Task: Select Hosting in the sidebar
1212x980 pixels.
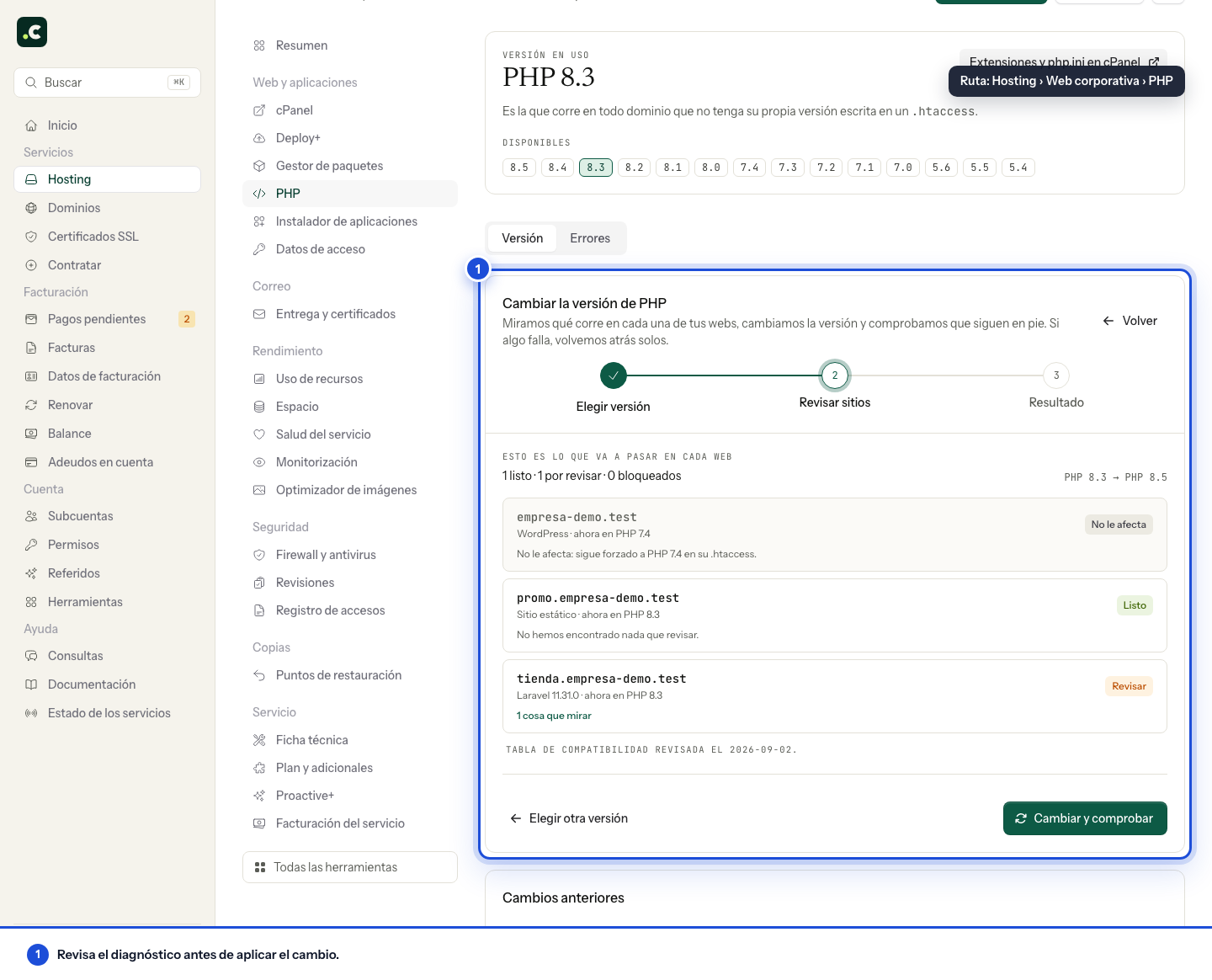Action: pyautogui.click(x=107, y=179)
